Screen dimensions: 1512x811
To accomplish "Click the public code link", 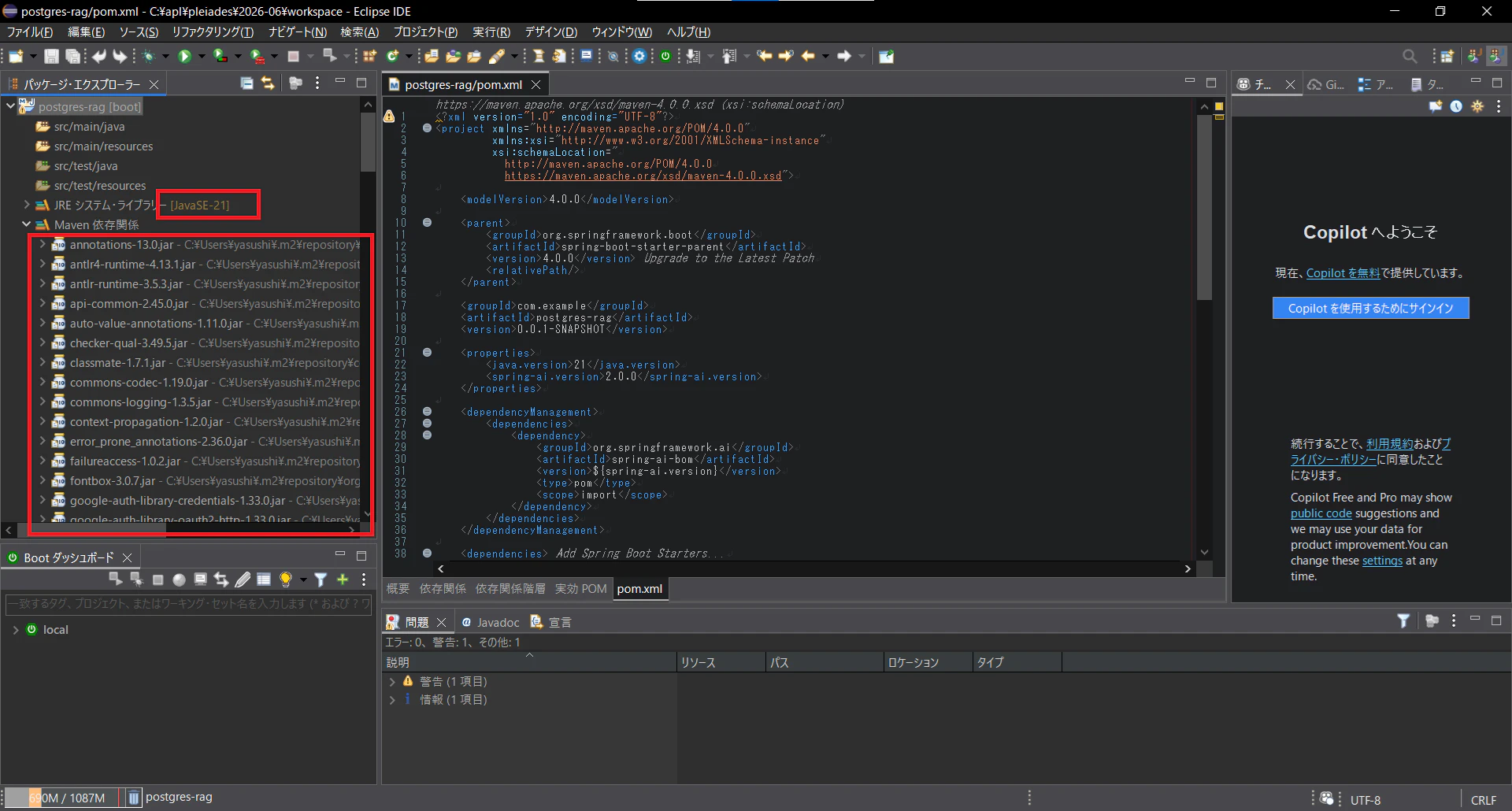I will (1321, 513).
